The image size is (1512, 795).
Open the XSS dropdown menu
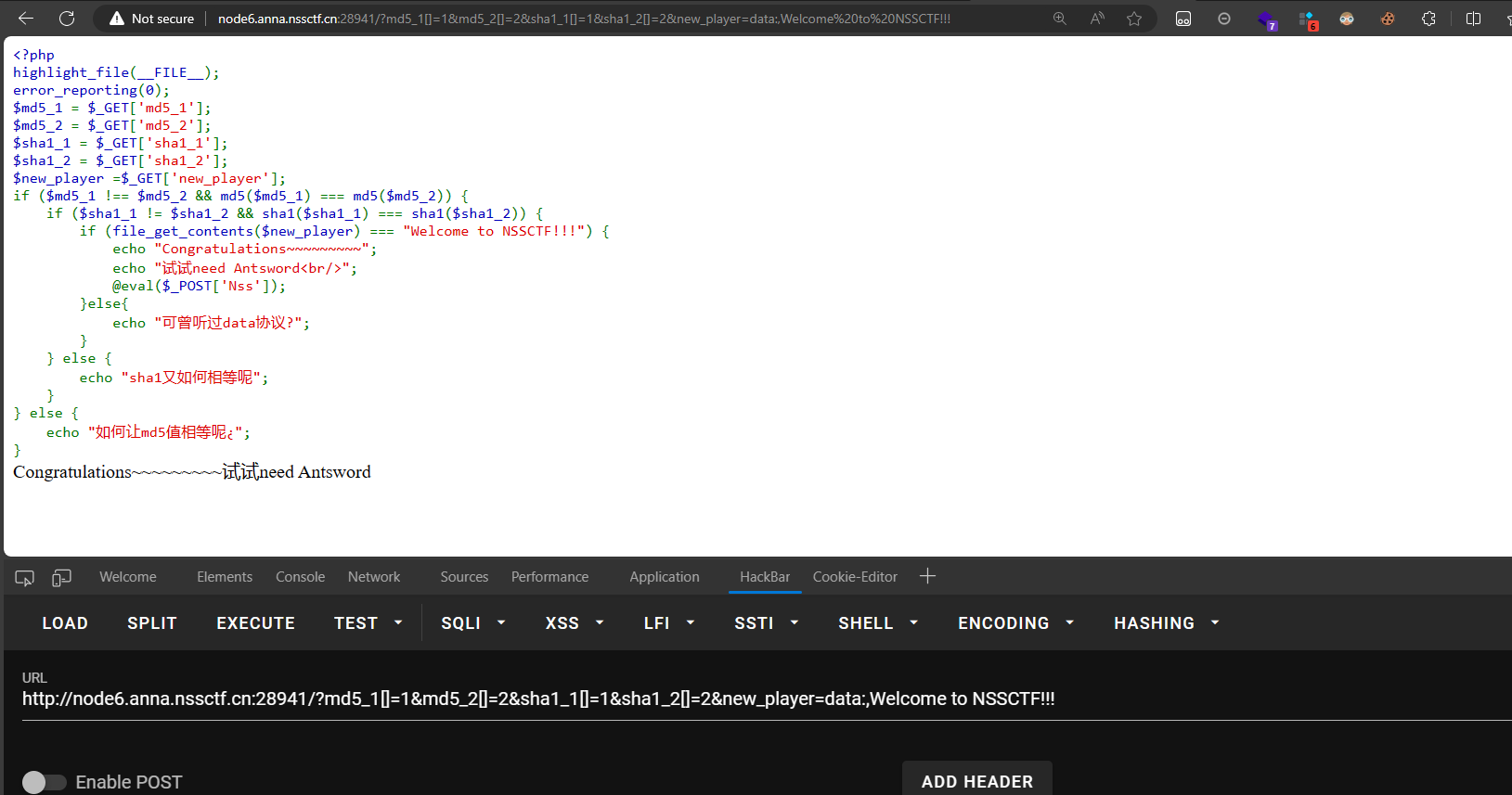click(x=575, y=623)
